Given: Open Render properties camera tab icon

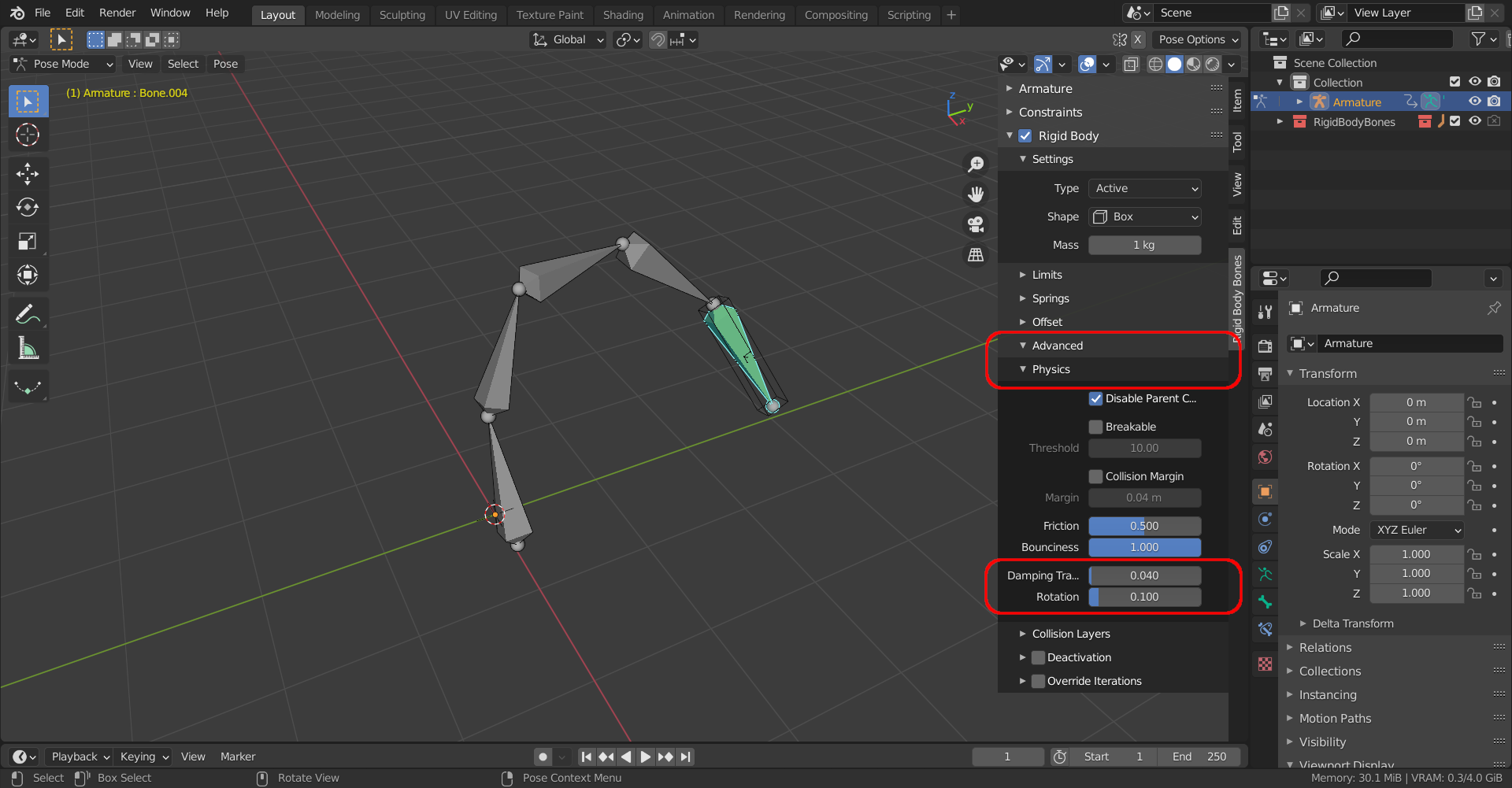Looking at the screenshot, I should (x=1265, y=346).
